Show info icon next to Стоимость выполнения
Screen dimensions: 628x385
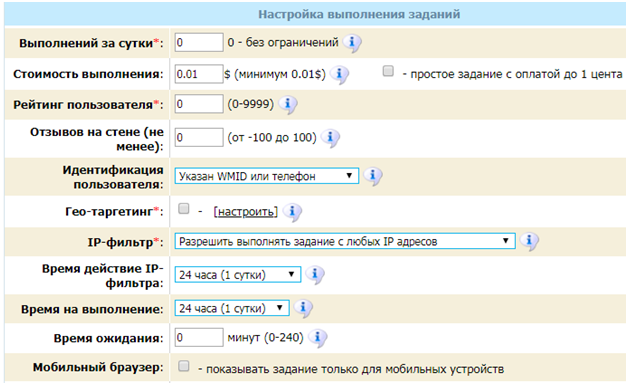pos(339,75)
